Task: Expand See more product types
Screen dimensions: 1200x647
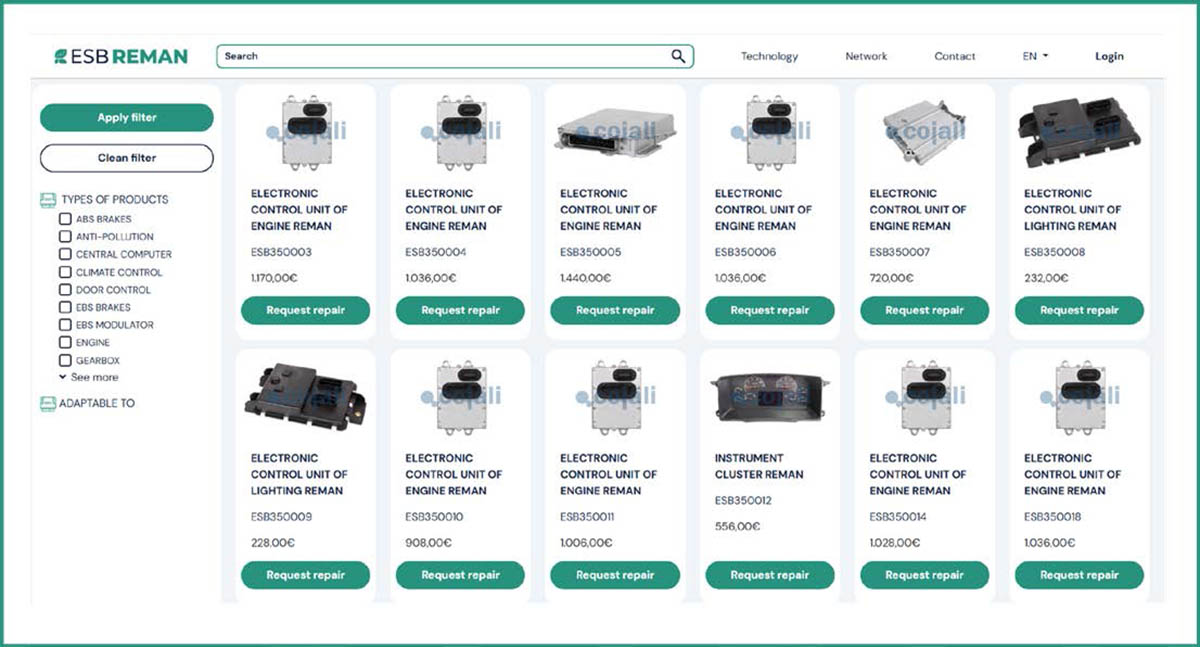Action: tap(89, 377)
